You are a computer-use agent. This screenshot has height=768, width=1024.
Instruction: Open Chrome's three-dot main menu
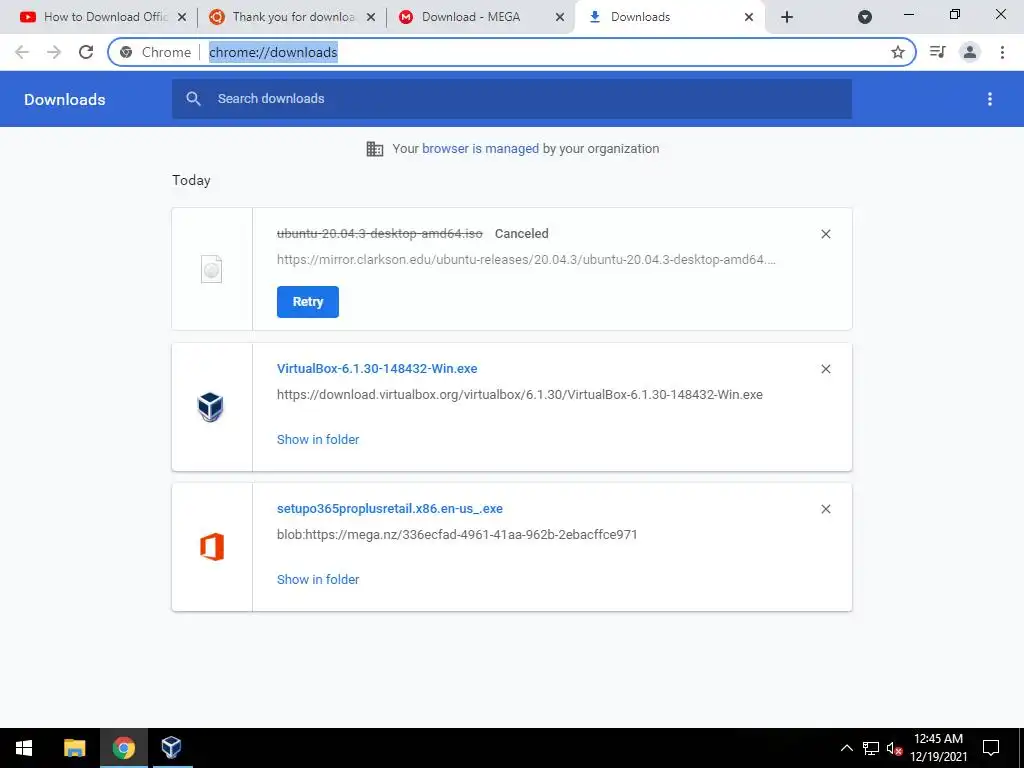1002,52
